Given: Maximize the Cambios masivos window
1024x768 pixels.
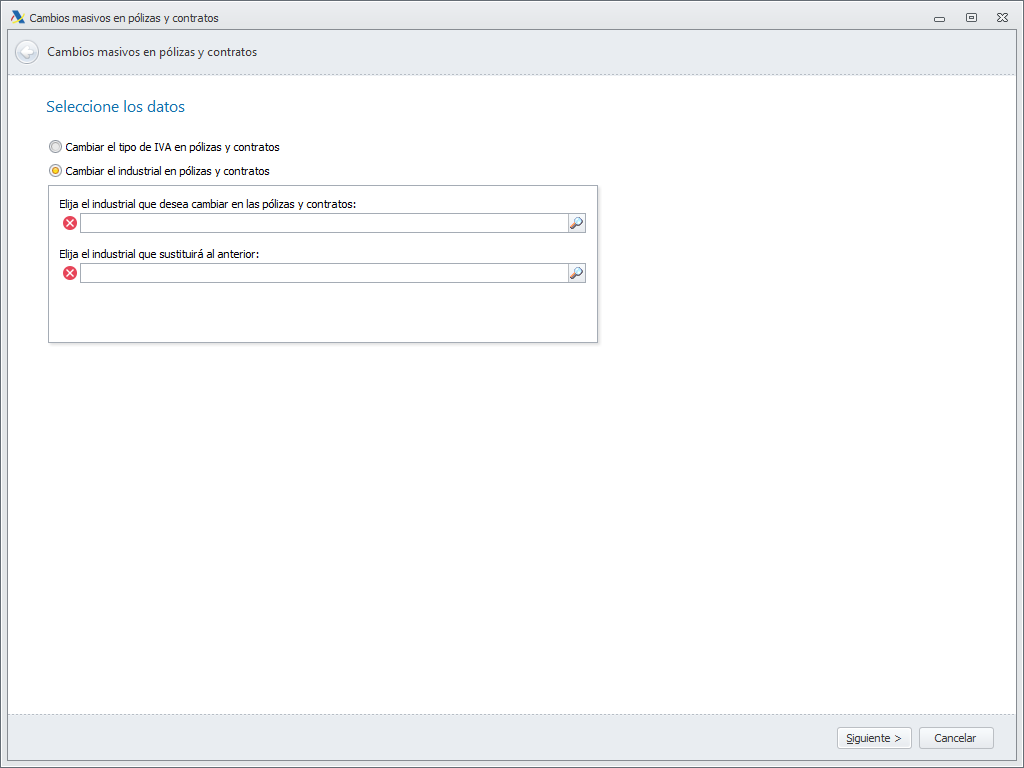Looking at the screenshot, I should coord(971,18).
